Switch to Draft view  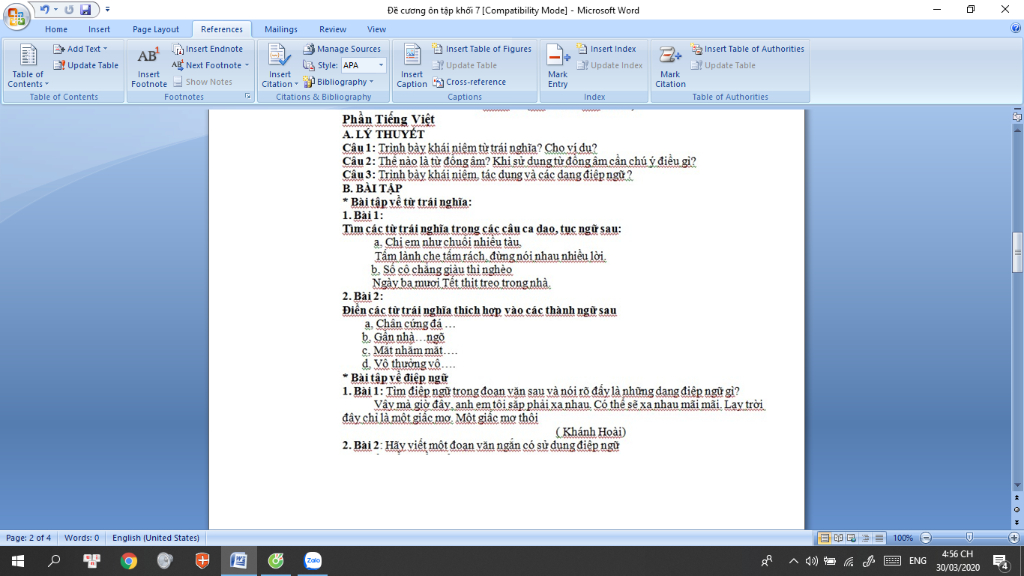pos(879,538)
